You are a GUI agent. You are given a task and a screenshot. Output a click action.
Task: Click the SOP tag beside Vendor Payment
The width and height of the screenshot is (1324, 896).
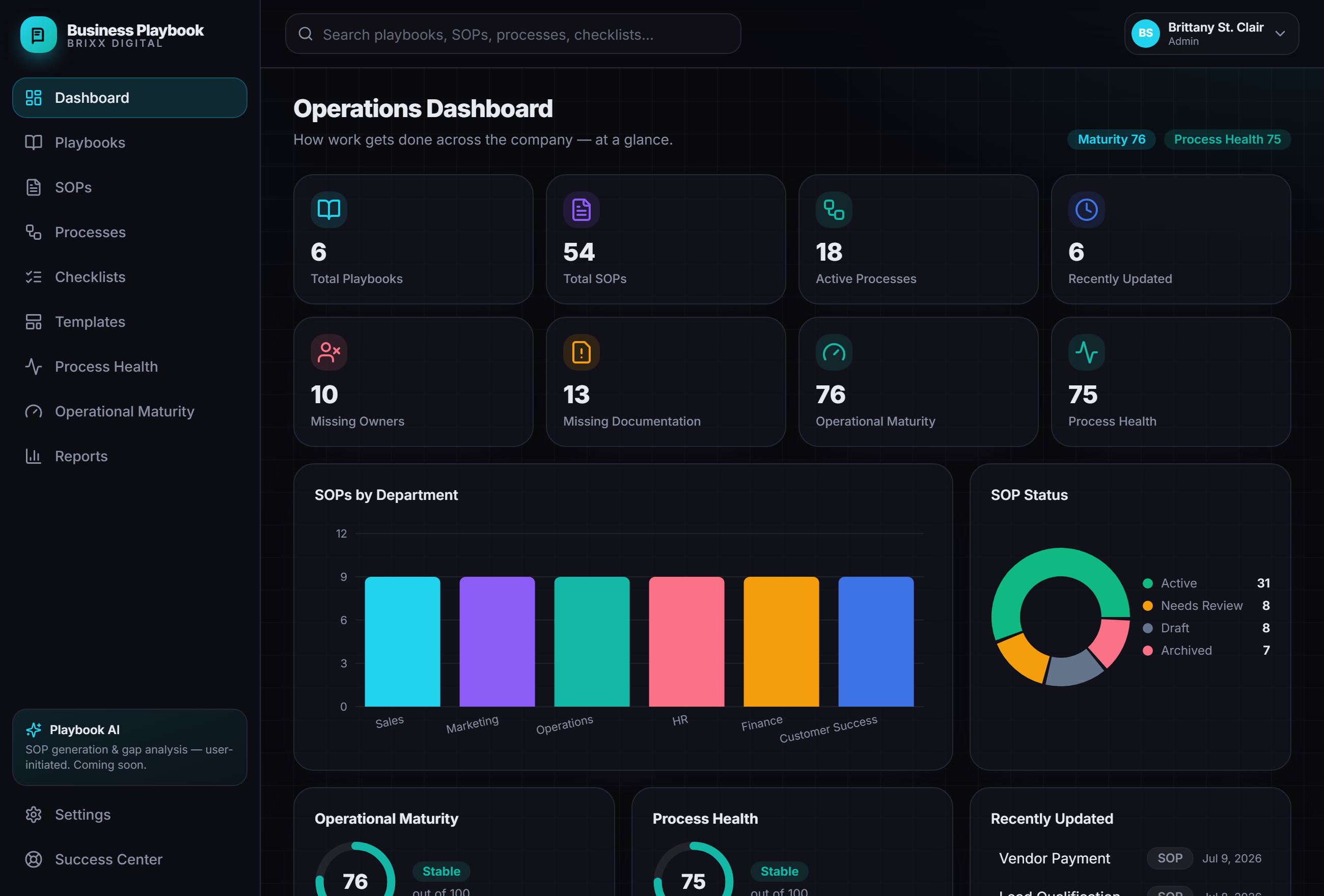1170,858
